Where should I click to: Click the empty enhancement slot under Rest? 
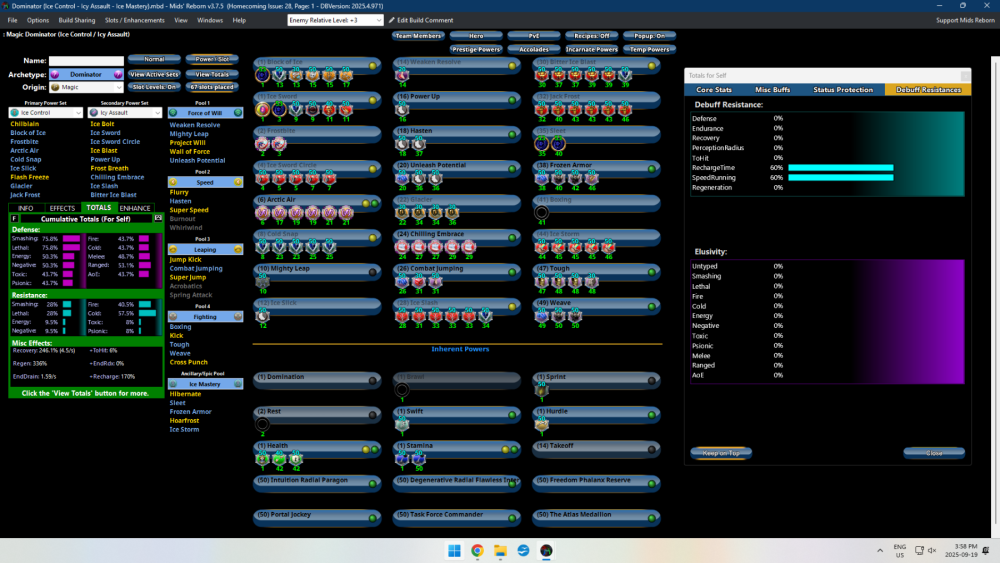coord(262,425)
